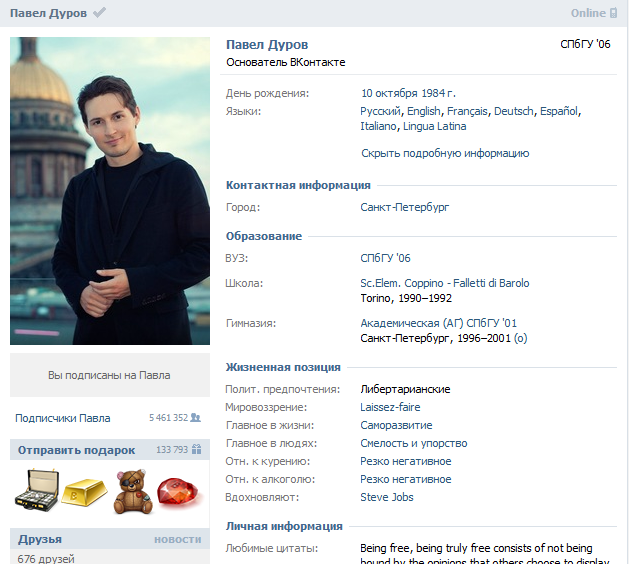Image resolution: width=630 pixels, height=564 pixels.
Task: Open the СПбГУ '06 link in the top-right corner
Action: click(585, 45)
